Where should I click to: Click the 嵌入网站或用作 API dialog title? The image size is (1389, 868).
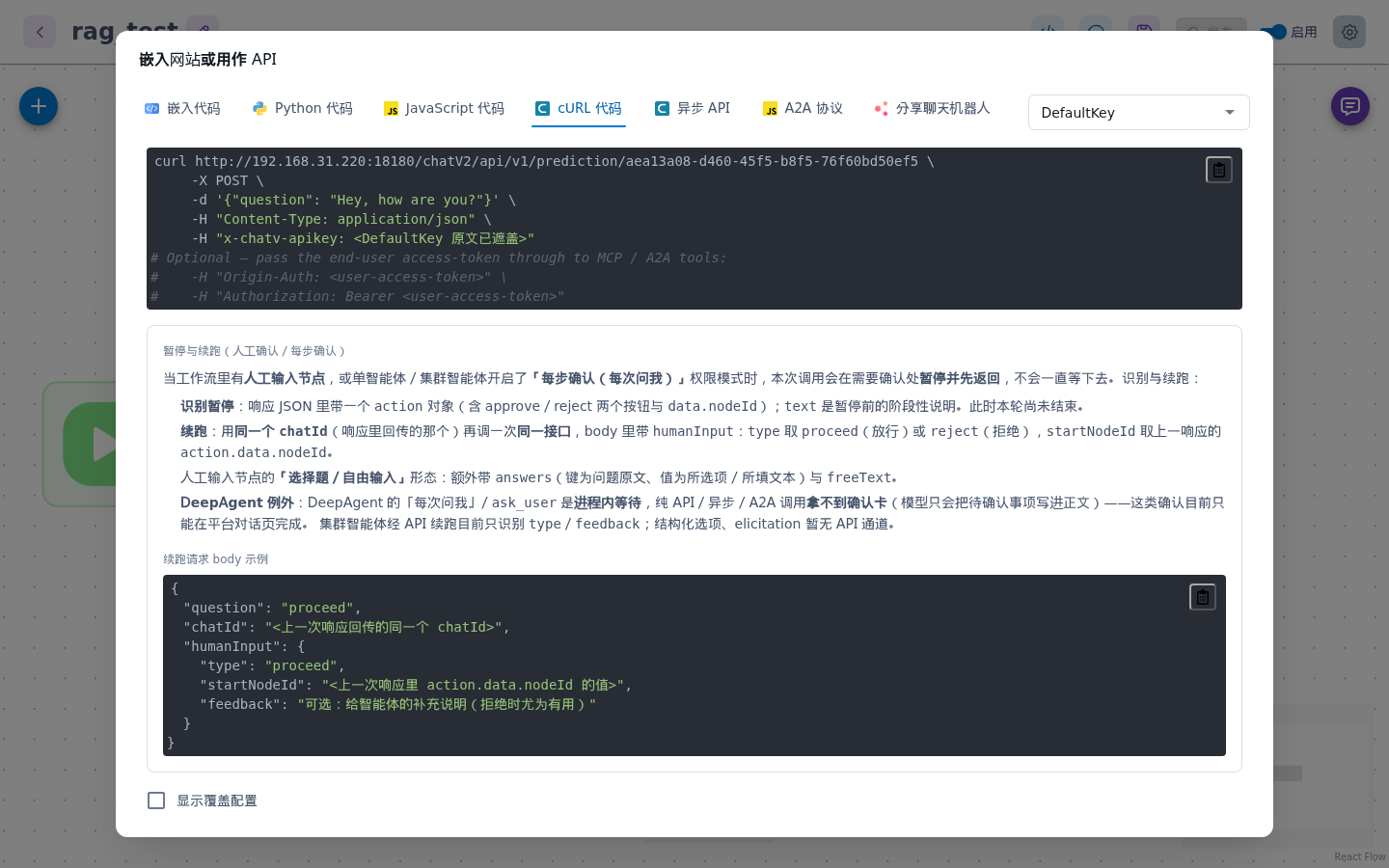(207, 59)
